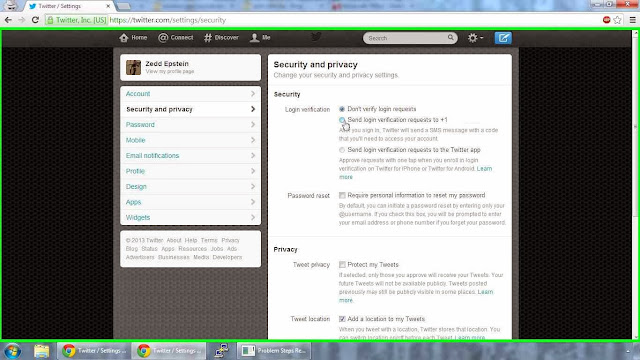Click chevron beside Apps
Viewport: 640px width, 360px height.
253,202
